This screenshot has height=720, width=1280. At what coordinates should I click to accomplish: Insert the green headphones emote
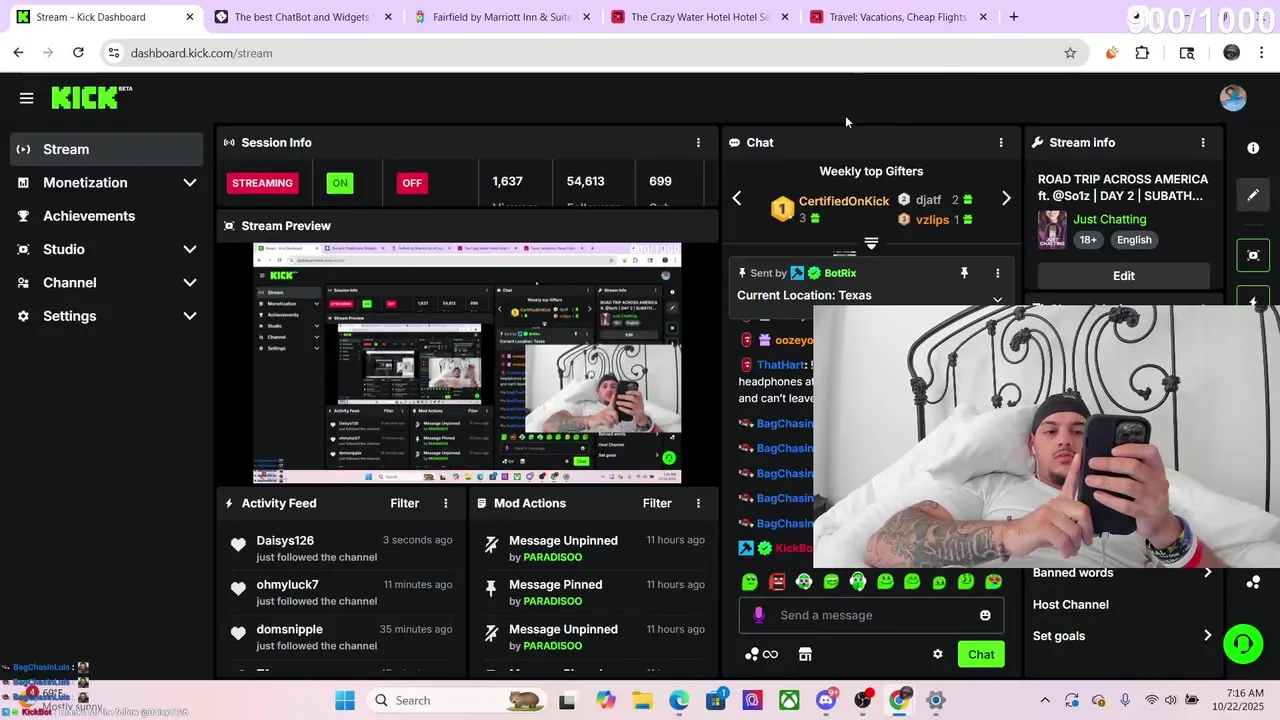tap(858, 581)
